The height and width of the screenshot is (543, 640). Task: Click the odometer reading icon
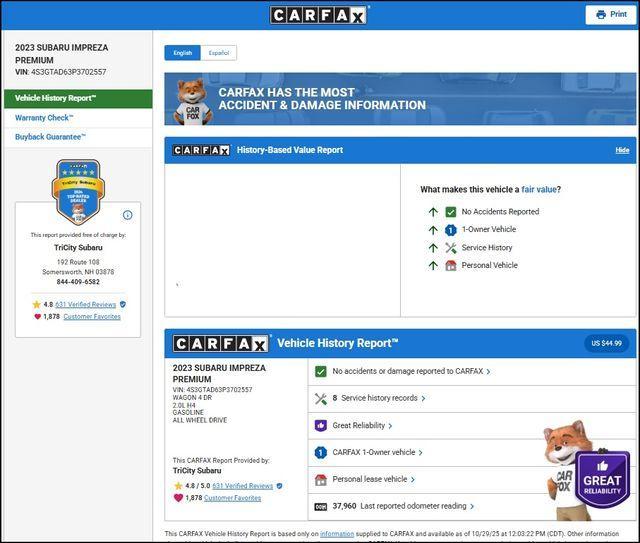321,507
